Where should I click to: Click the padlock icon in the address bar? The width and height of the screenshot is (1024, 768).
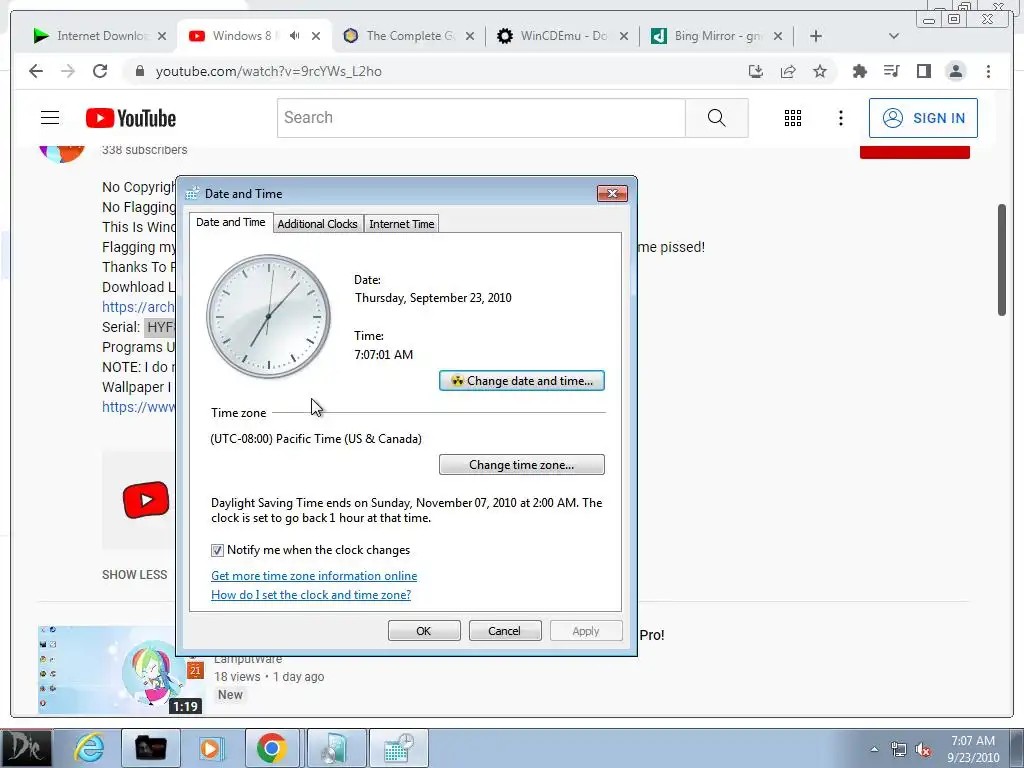click(x=139, y=71)
